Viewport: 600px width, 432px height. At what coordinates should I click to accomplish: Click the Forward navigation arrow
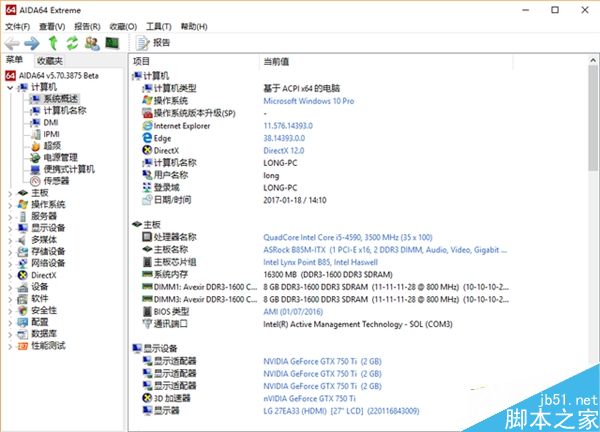(x=32, y=43)
